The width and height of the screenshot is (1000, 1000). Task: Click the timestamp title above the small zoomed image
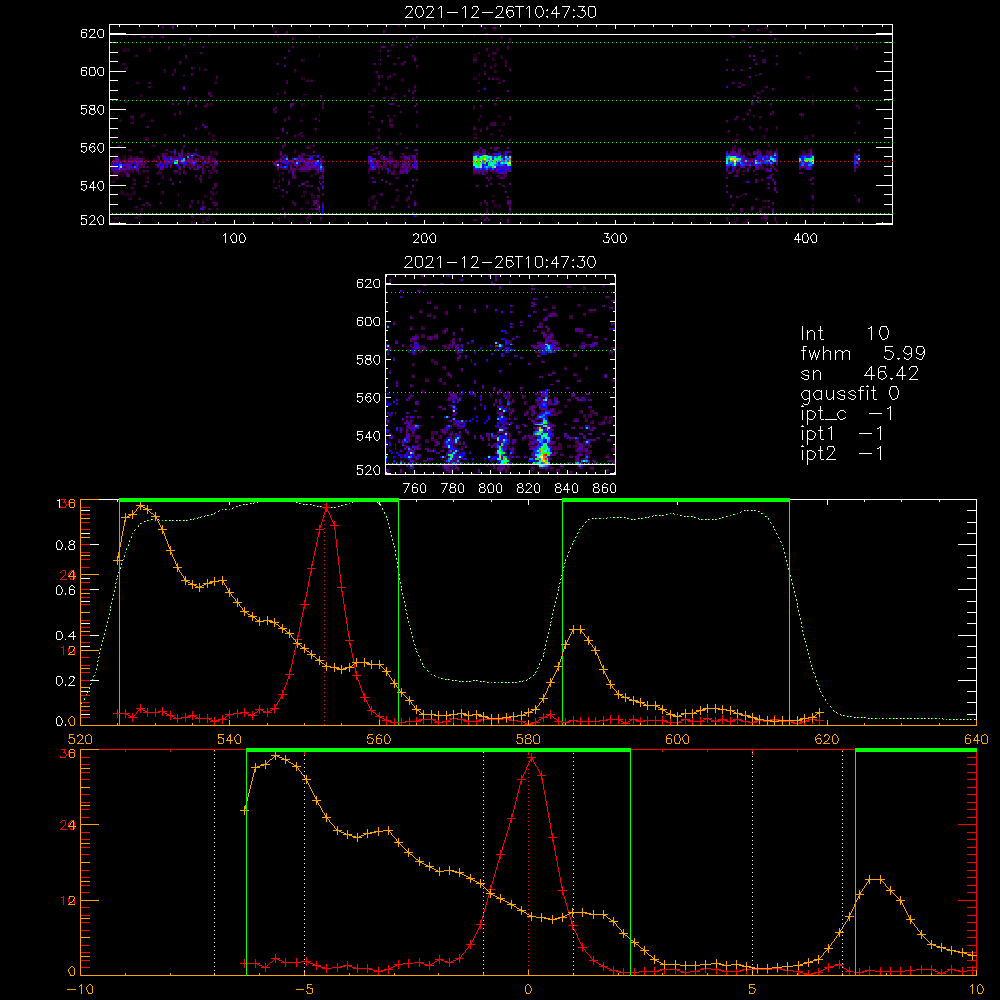click(500, 262)
